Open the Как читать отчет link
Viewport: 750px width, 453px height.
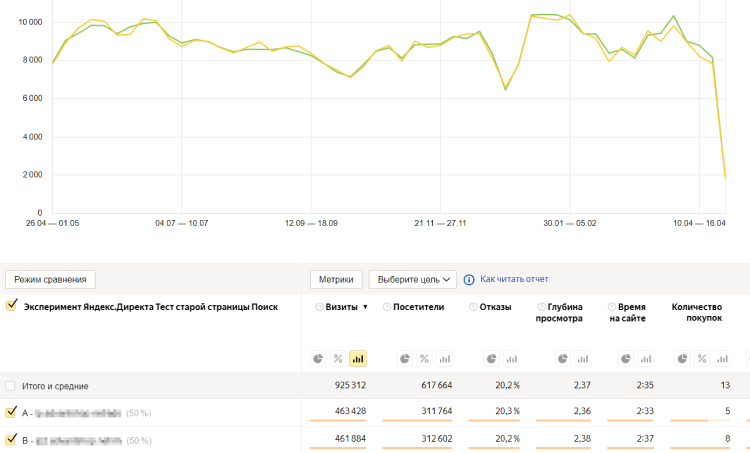point(514,280)
